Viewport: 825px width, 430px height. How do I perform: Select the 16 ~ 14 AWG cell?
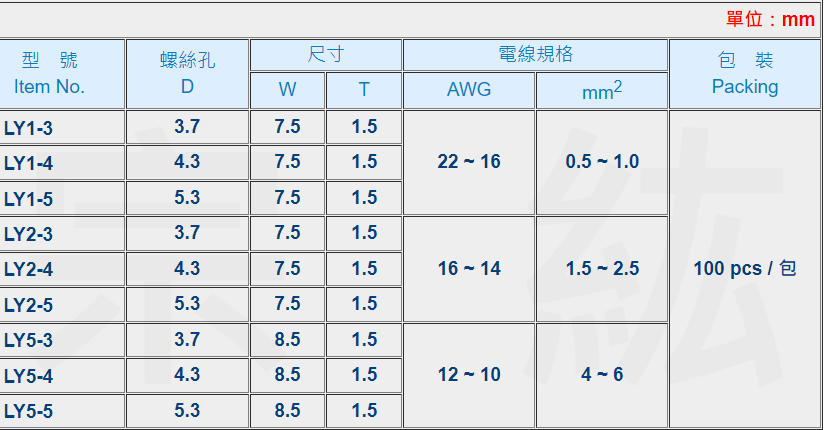pyautogui.click(x=469, y=269)
